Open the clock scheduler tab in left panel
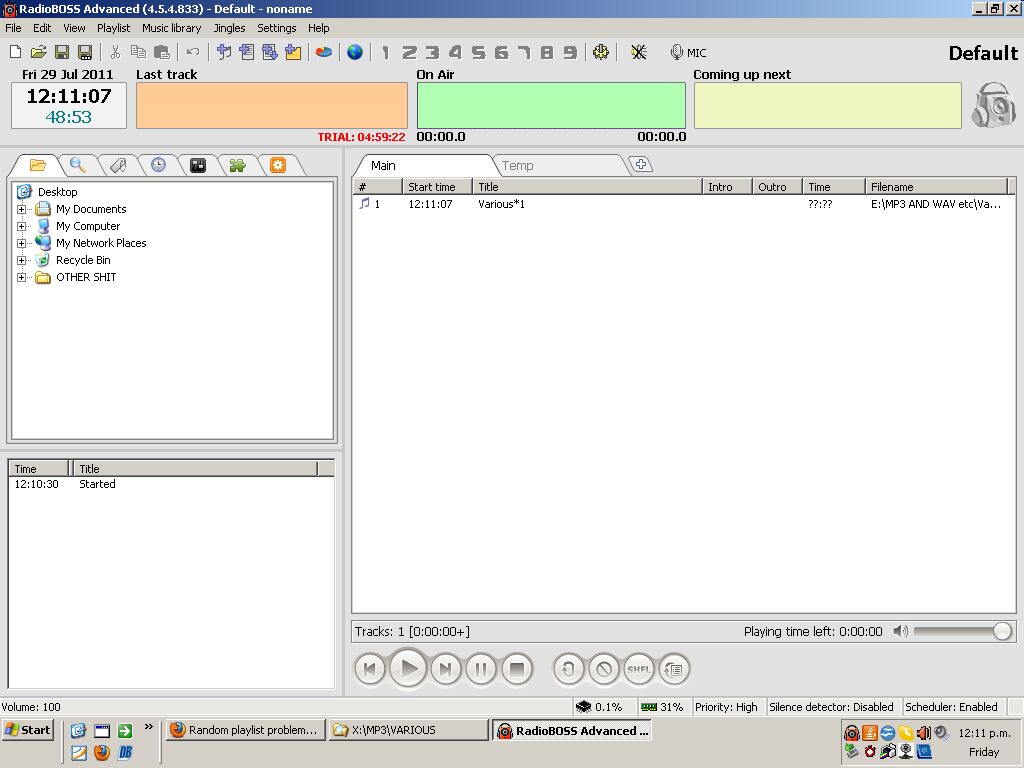 pos(158,165)
